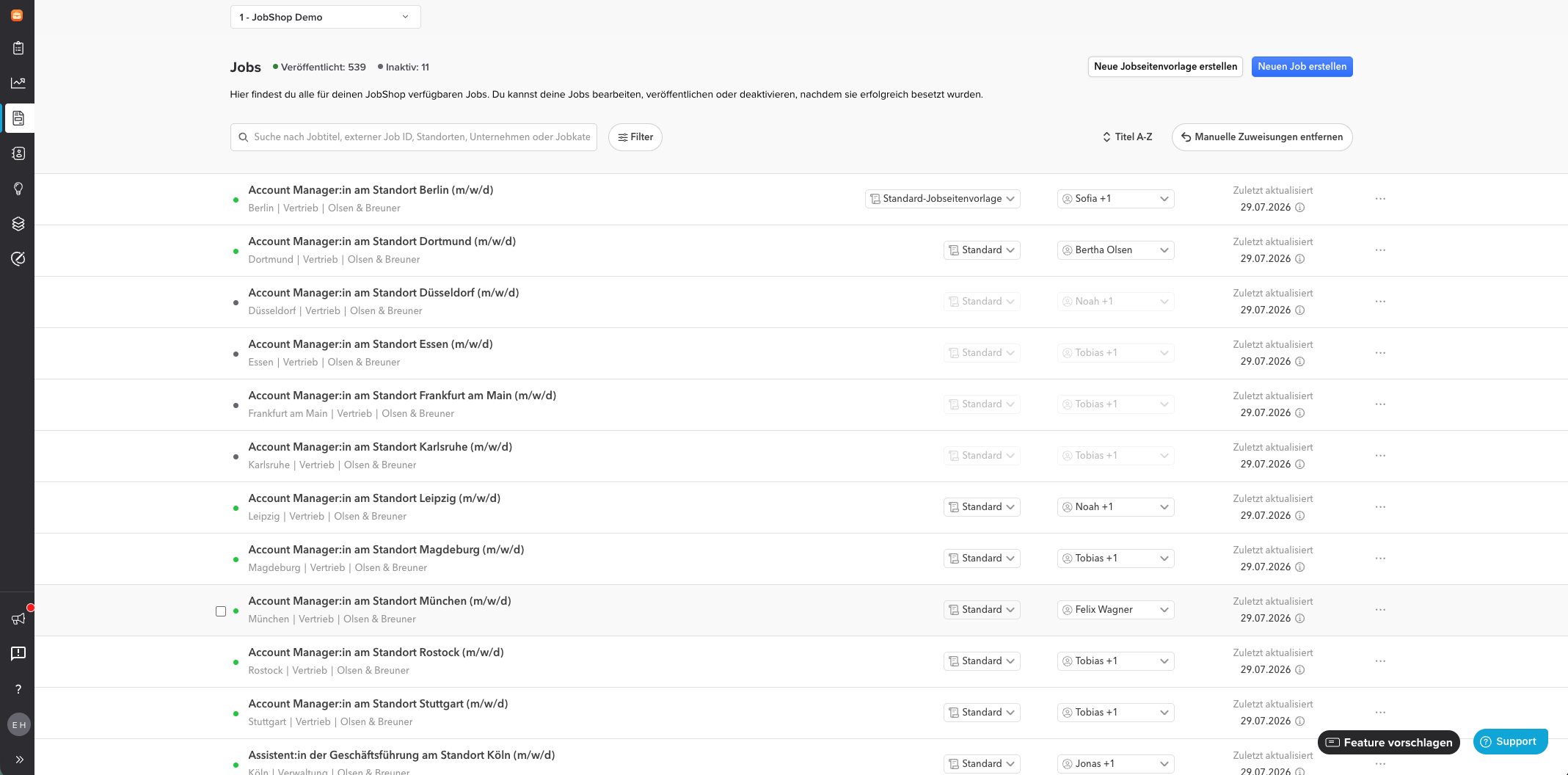Click the orange app logo icon
This screenshot has height=775, width=1568.
17,15
